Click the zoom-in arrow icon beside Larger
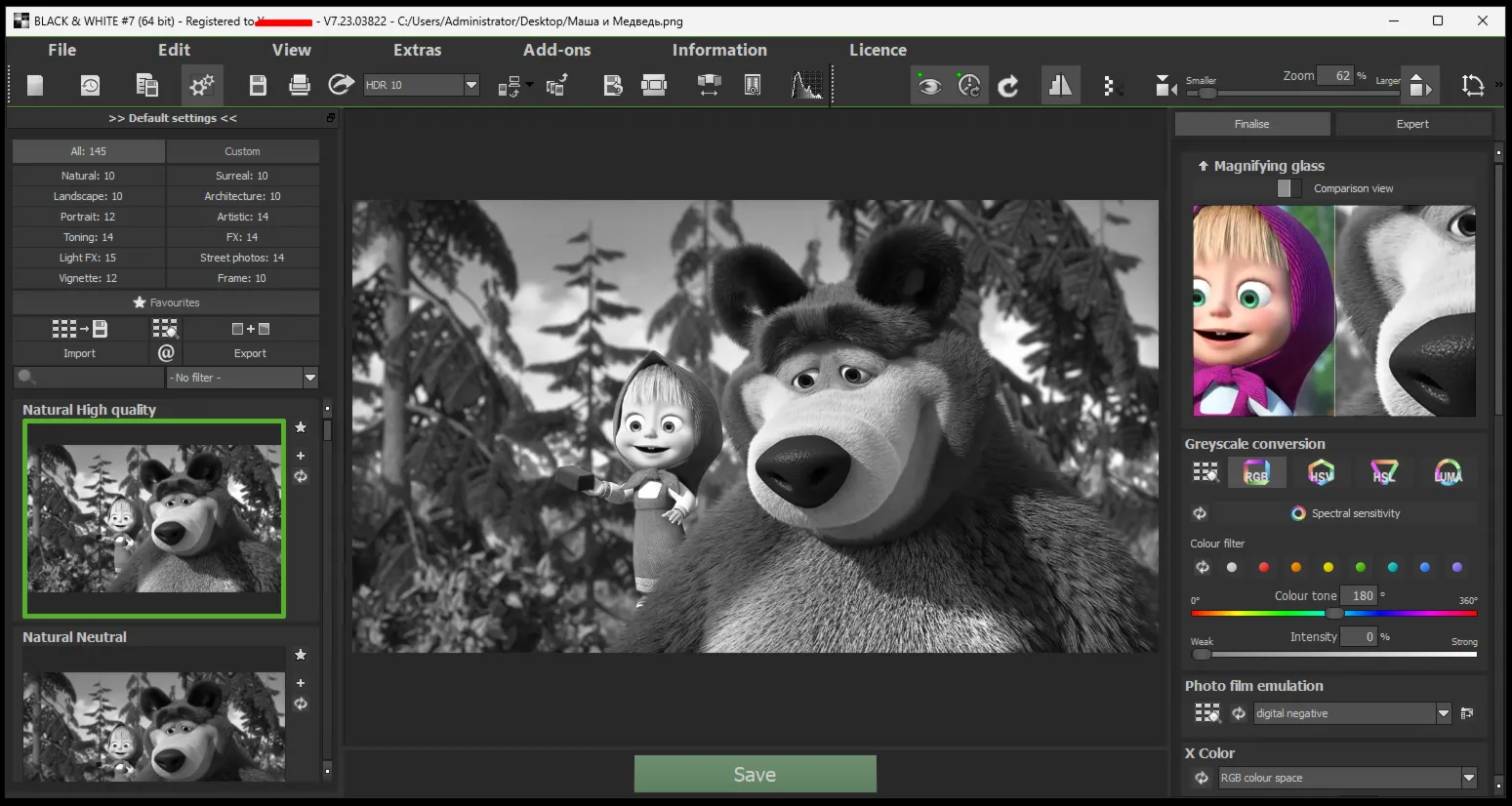The image size is (1512, 806). [1420, 86]
